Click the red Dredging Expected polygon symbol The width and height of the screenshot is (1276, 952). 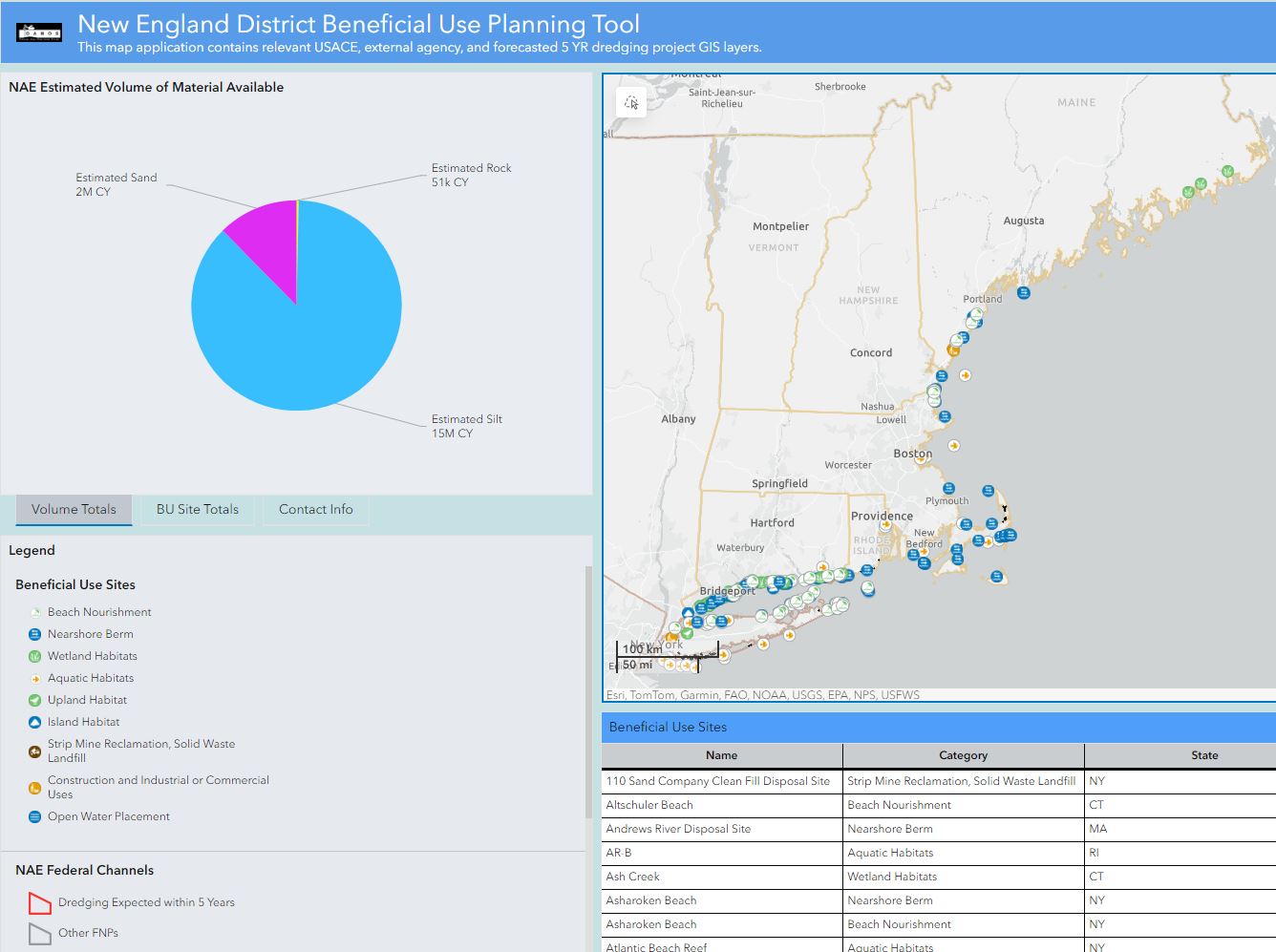click(39, 902)
